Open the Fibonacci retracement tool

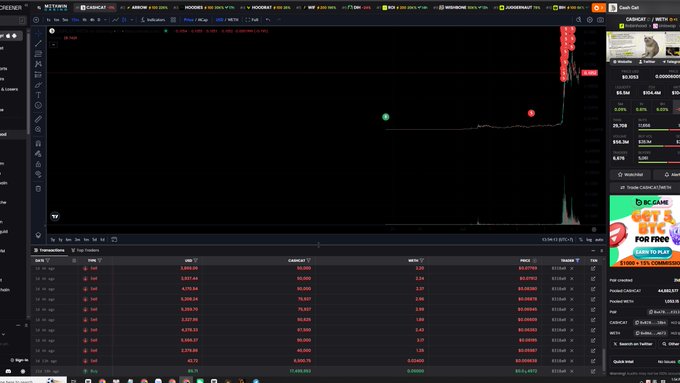38,54
